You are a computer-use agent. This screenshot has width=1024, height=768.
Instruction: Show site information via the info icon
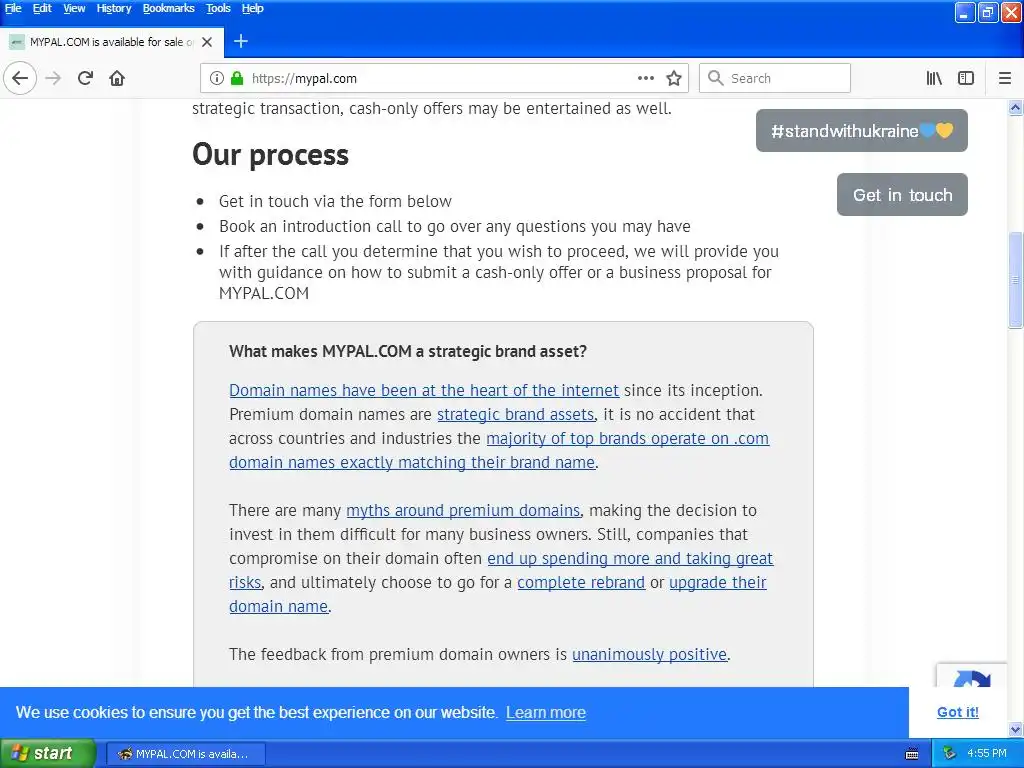(217, 78)
